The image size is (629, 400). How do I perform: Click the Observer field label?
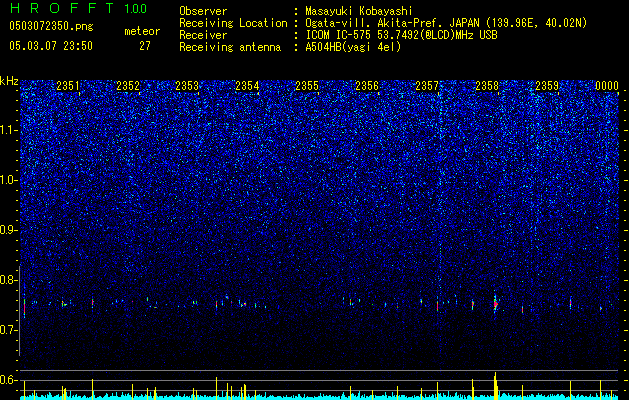pos(203,11)
